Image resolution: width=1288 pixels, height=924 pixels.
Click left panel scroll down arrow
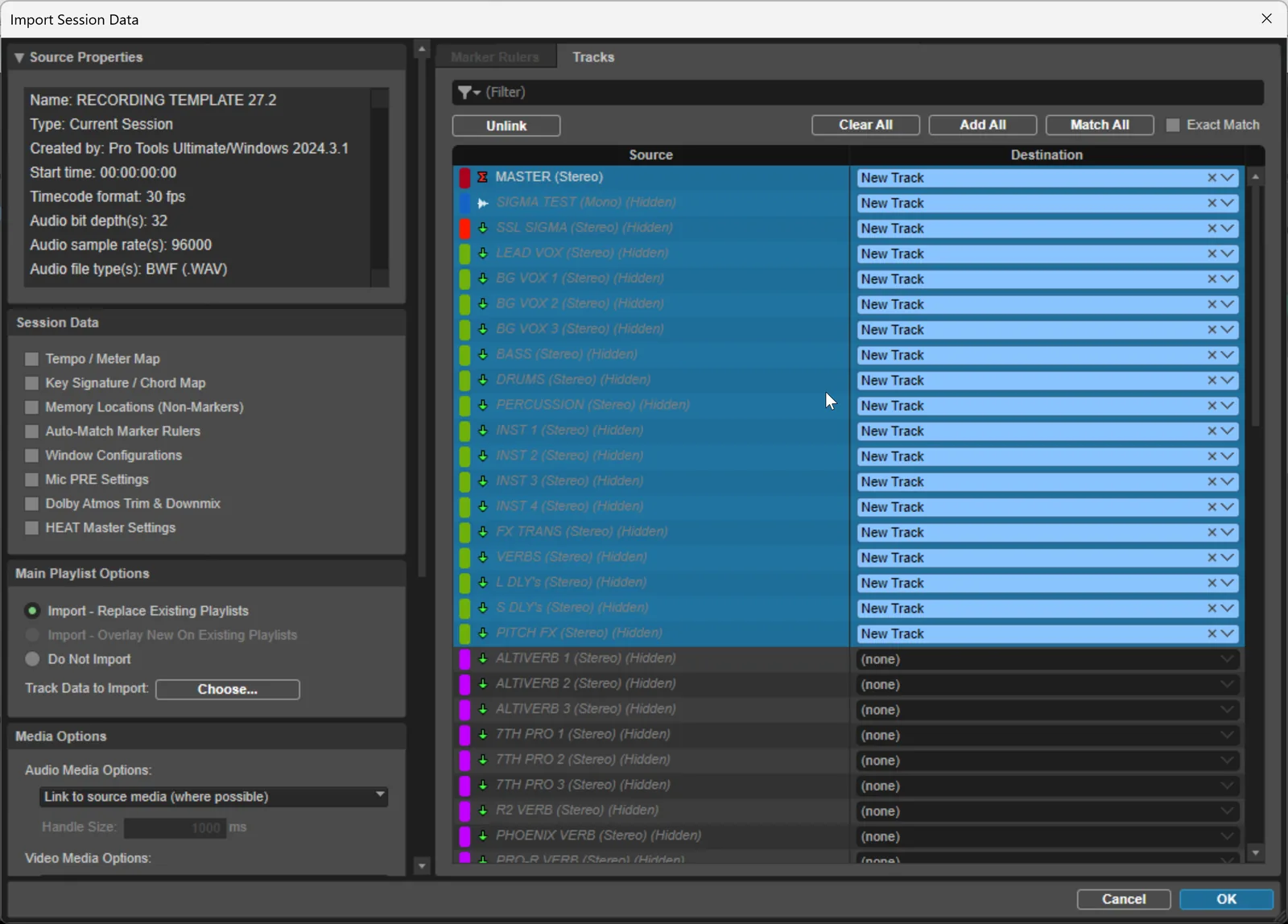[x=421, y=866]
